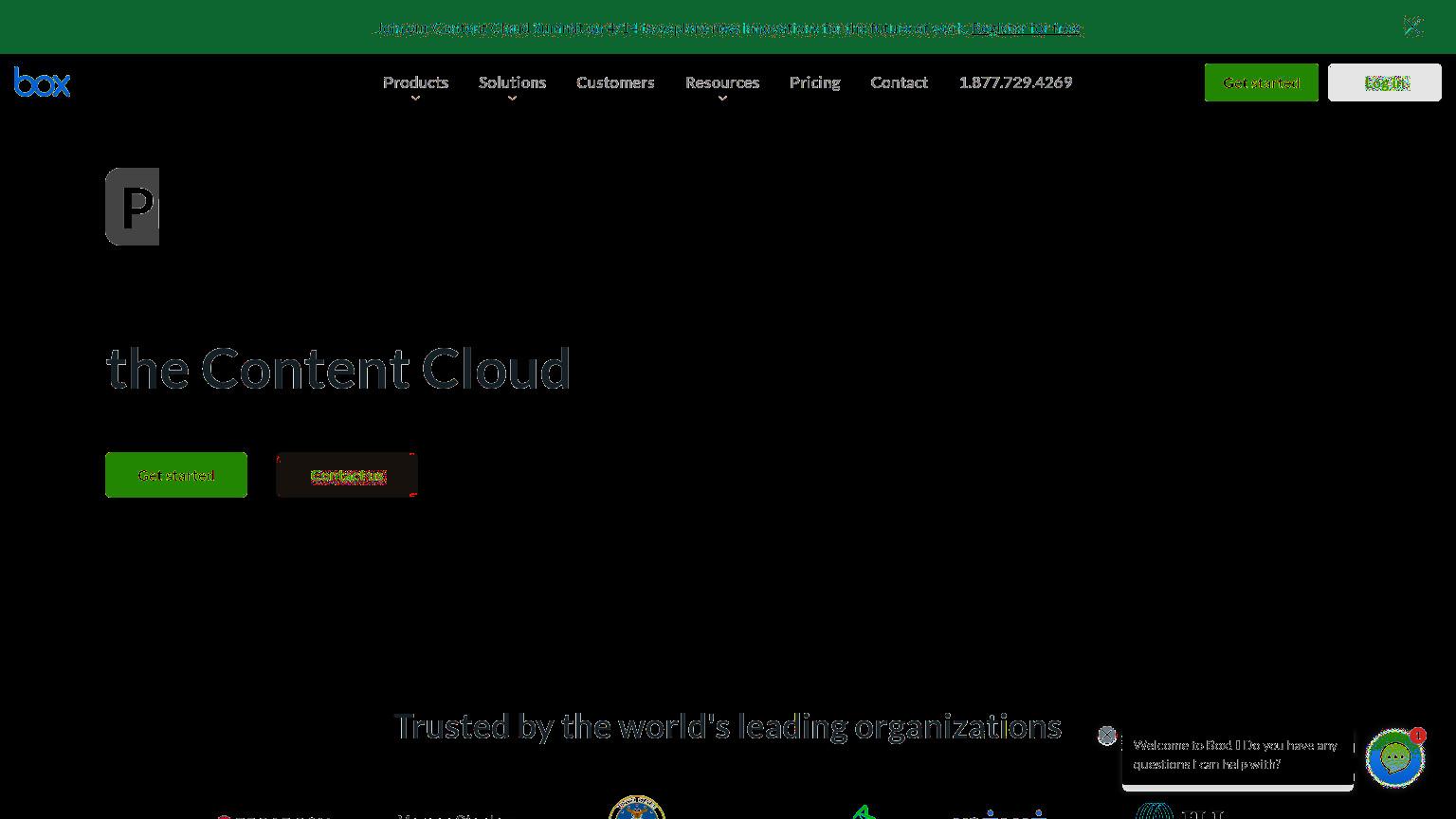
Task: Expand the Products menu
Action: point(415,83)
